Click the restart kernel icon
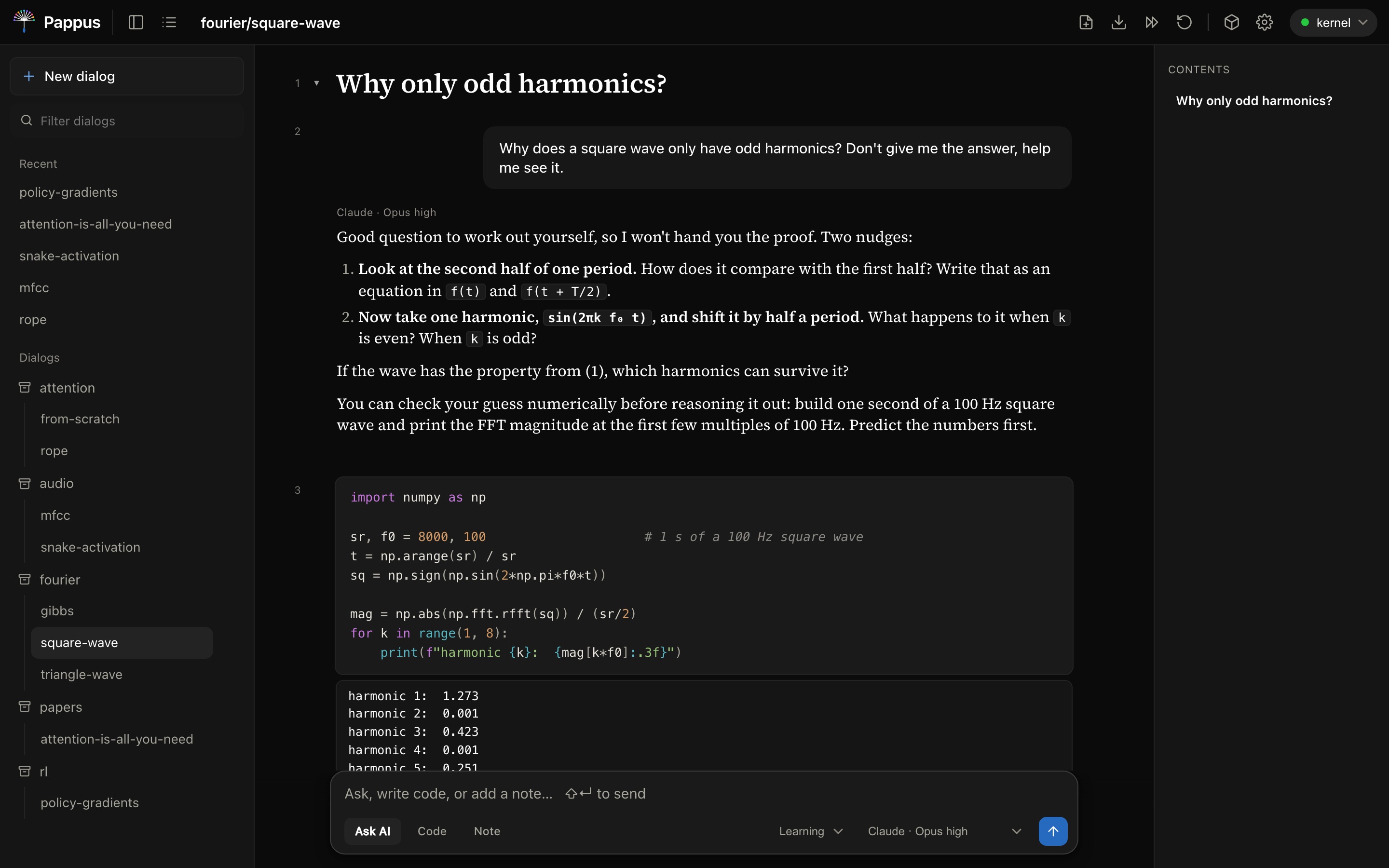The image size is (1389, 868). pos(1184,22)
